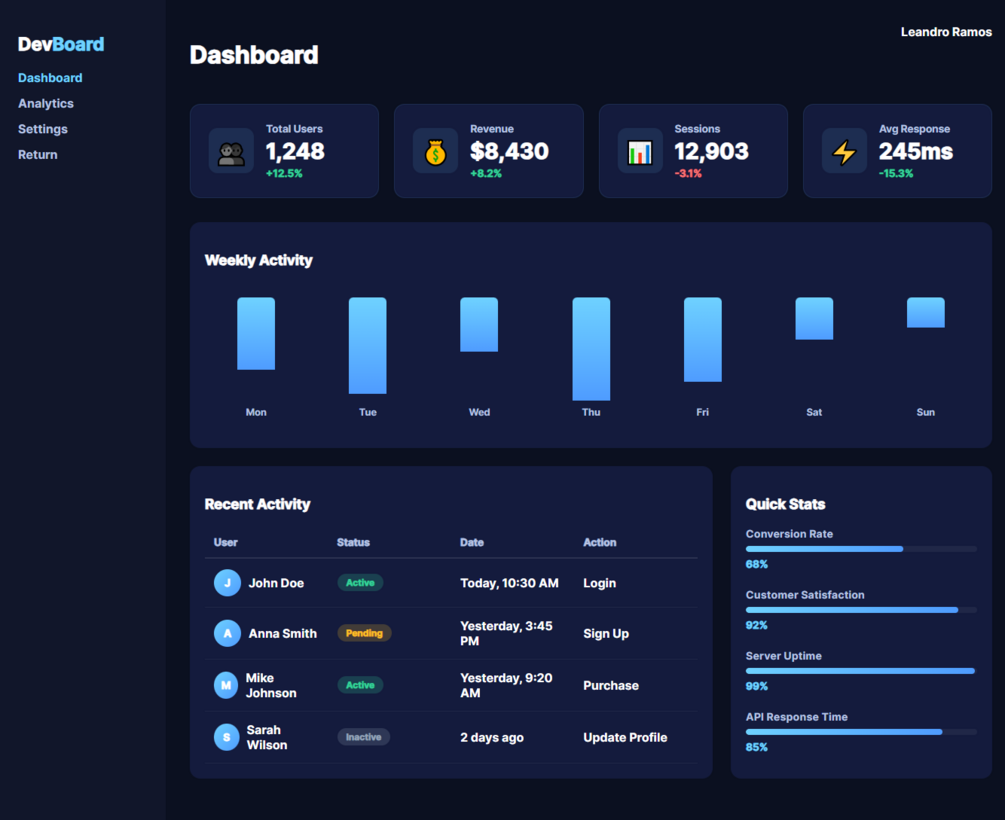Select the Sat bar in Weekly Activity
Screen dimensions: 1005x820
(x=814, y=318)
